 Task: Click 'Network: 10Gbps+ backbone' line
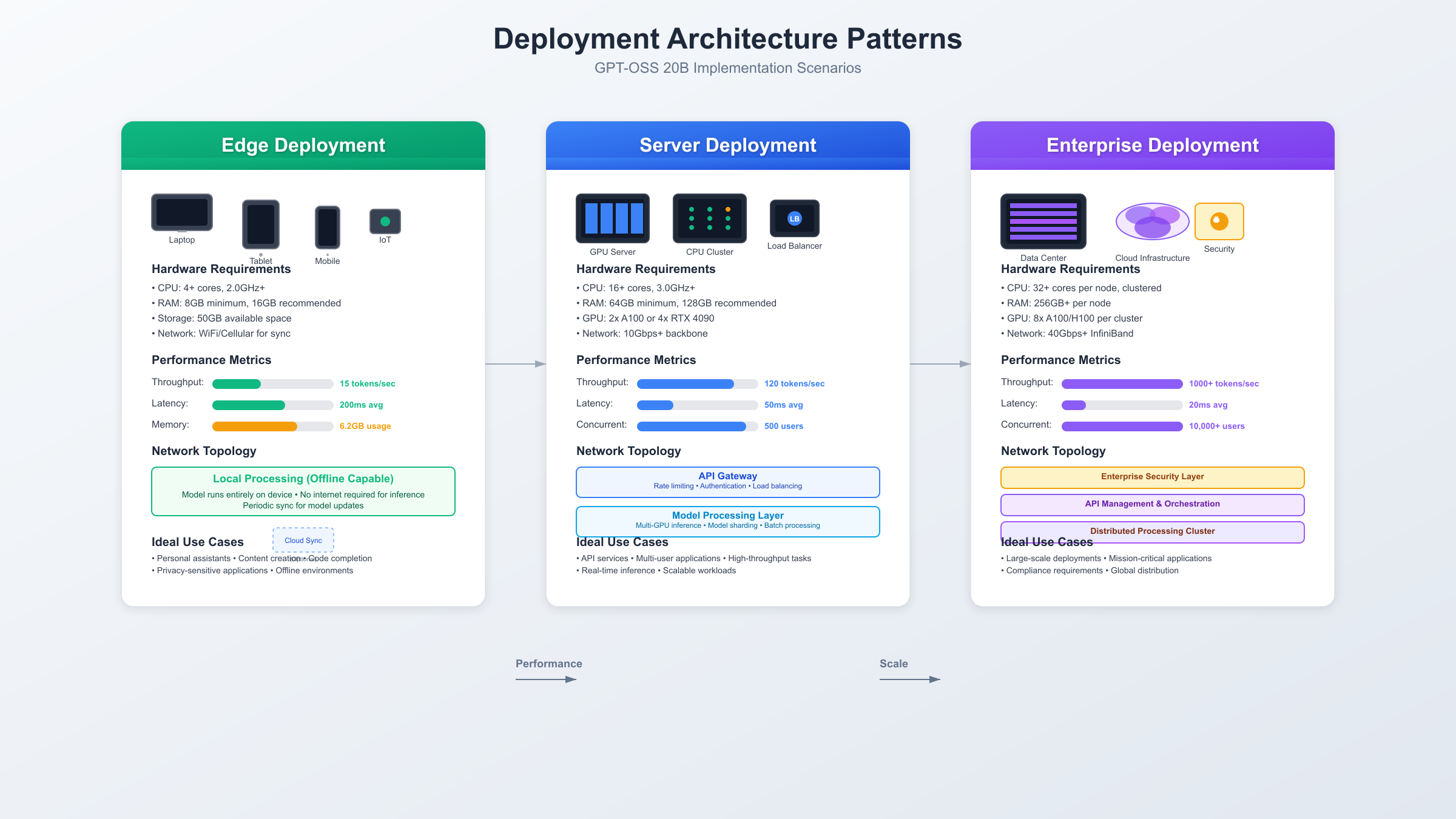click(642, 334)
